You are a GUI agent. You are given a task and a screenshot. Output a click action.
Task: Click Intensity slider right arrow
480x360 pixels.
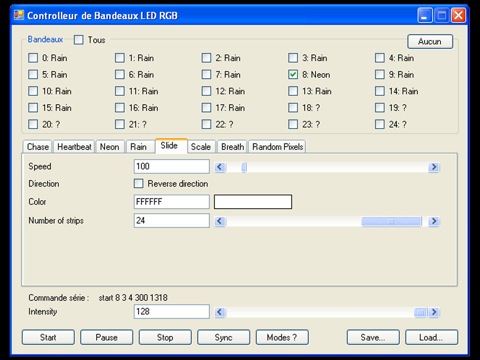click(x=434, y=312)
